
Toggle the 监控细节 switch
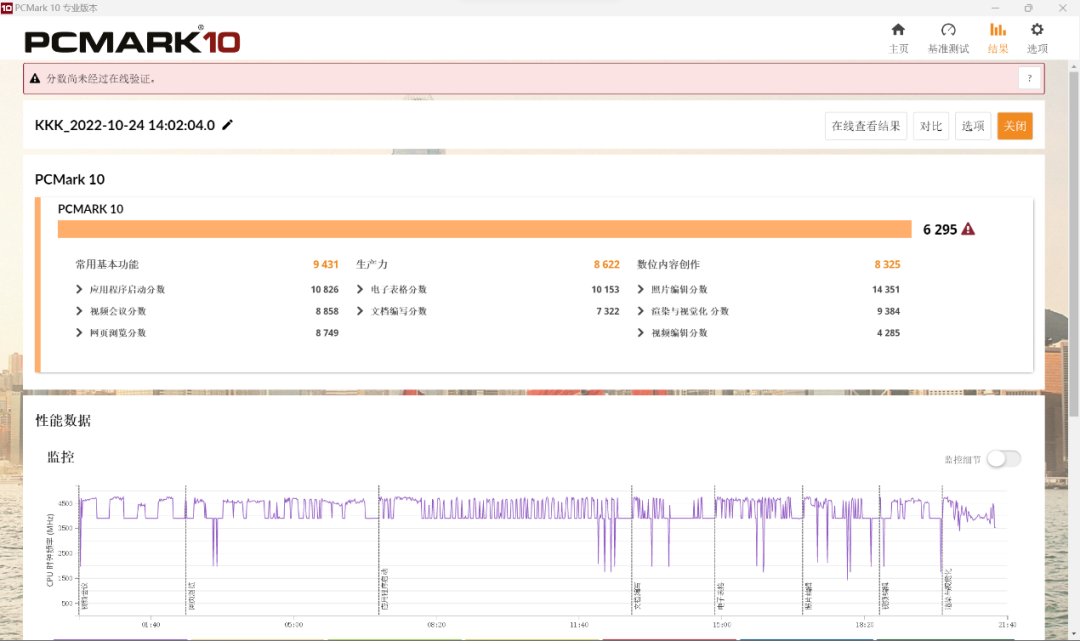(x=1004, y=459)
